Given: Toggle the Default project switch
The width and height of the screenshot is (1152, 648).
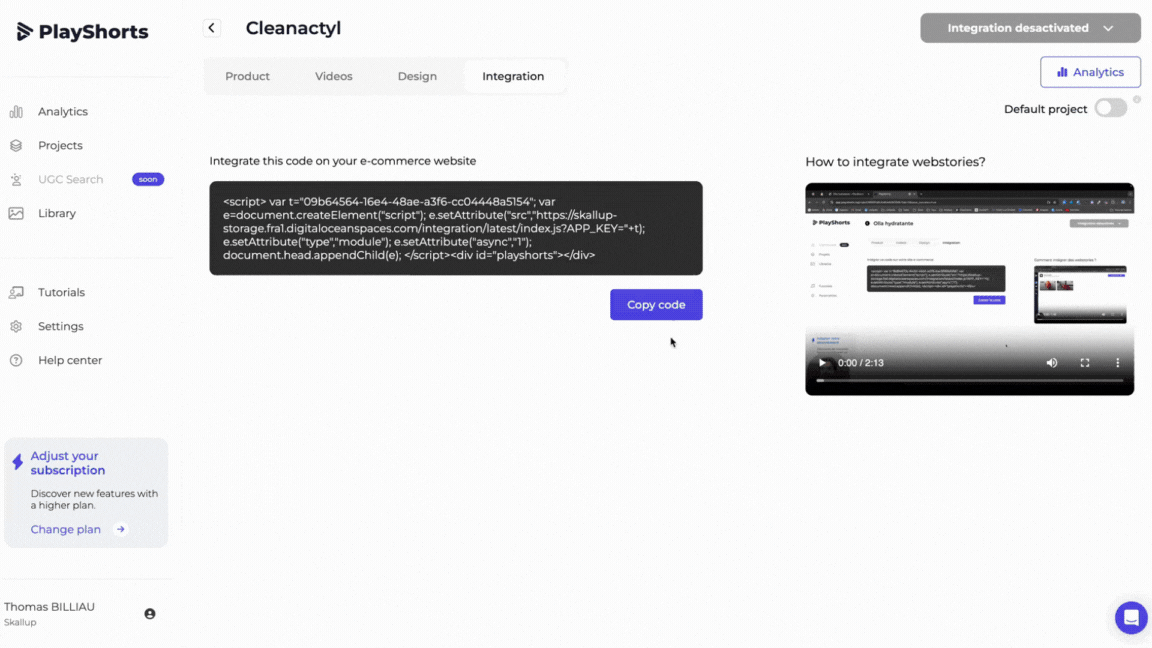Looking at the screenshot, I should pyautogui.click(x=1110, y=108).
